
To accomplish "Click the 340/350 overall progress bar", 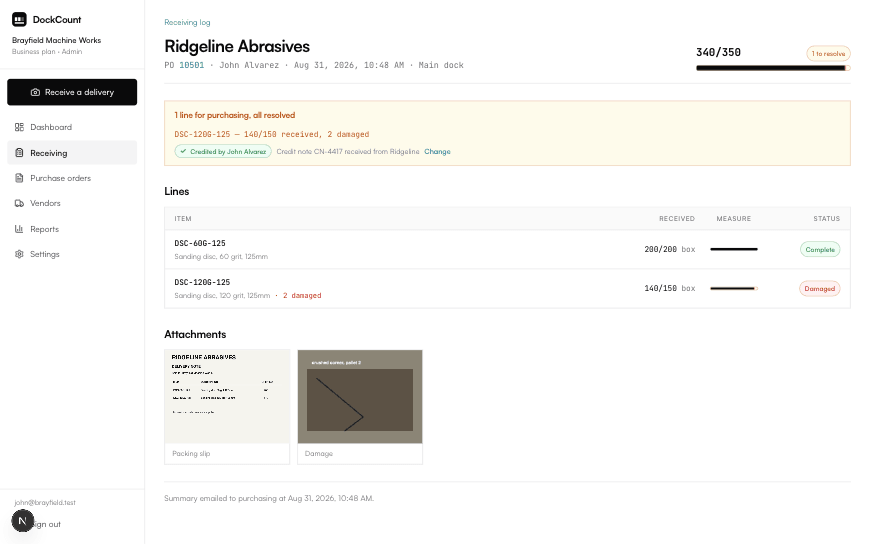I will pyautogui.click(x=773, y=68).
